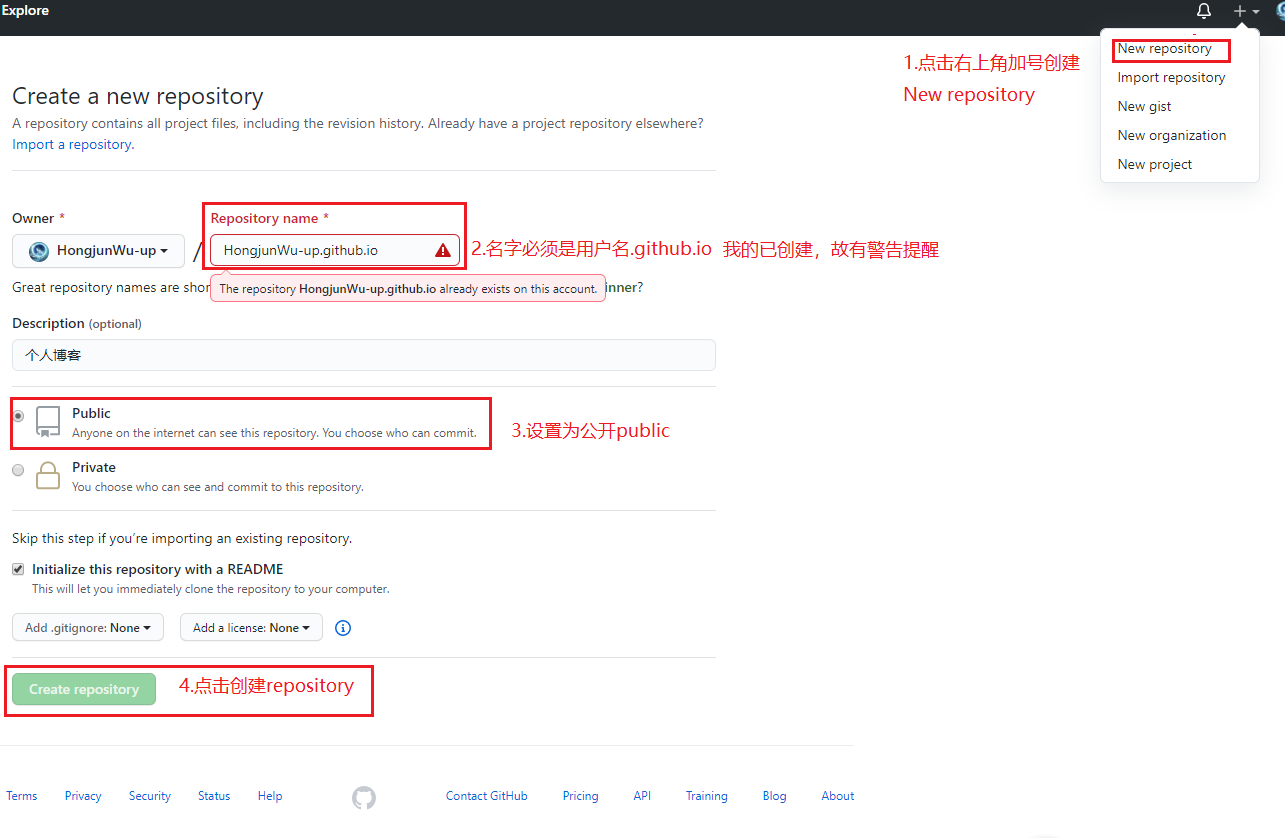Follow the Import a repository link
The height and width of the screenshot is (838, 1285).
[x=71, y=144]
